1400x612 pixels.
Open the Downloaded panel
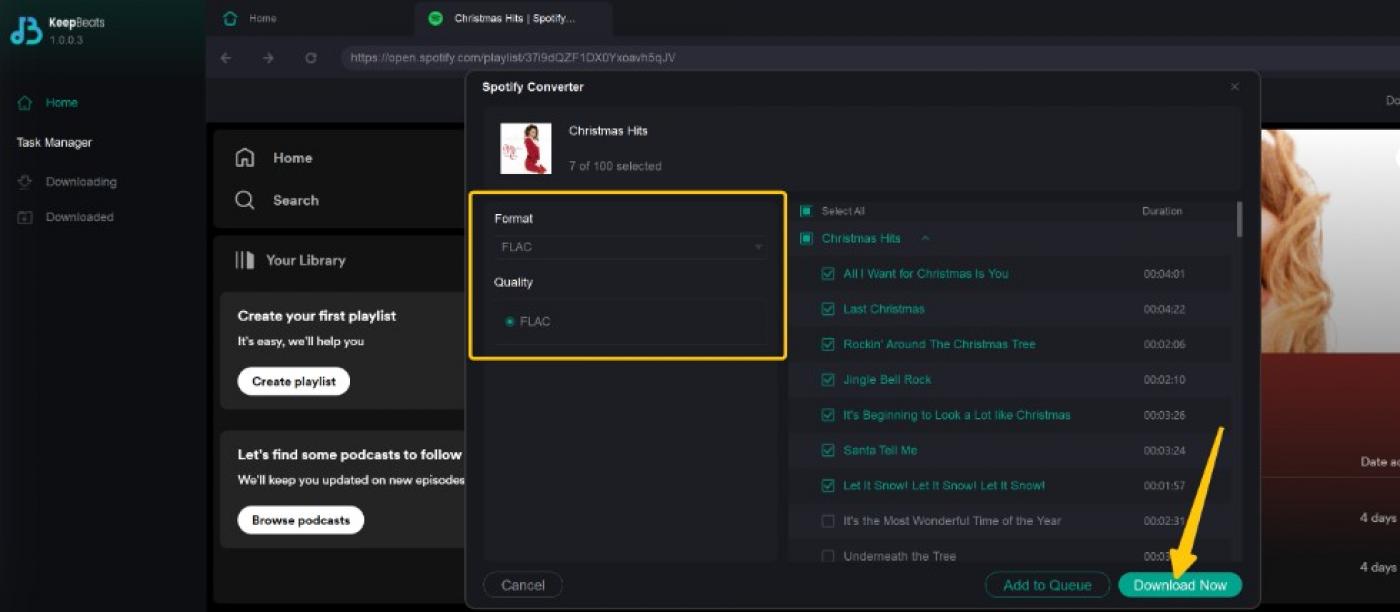(80, 216)
